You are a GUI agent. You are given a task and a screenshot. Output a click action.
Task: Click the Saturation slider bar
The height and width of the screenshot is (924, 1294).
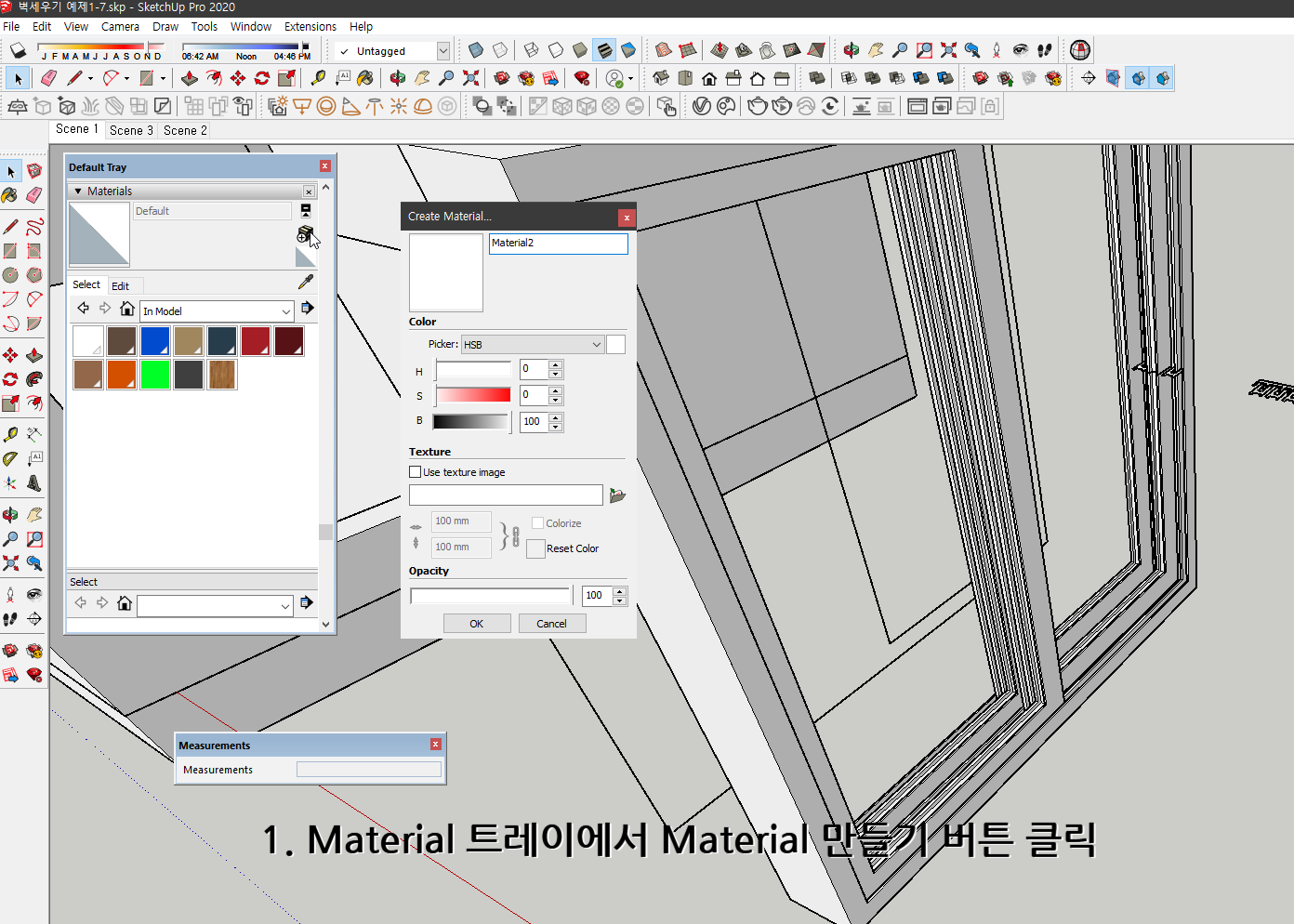(473, 395)
